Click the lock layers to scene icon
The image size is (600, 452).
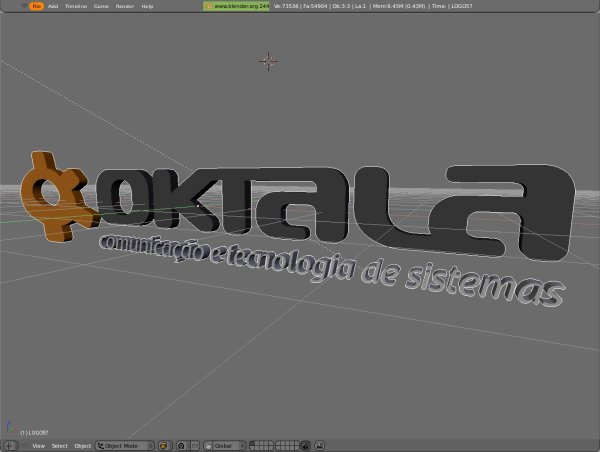(305, 445)
